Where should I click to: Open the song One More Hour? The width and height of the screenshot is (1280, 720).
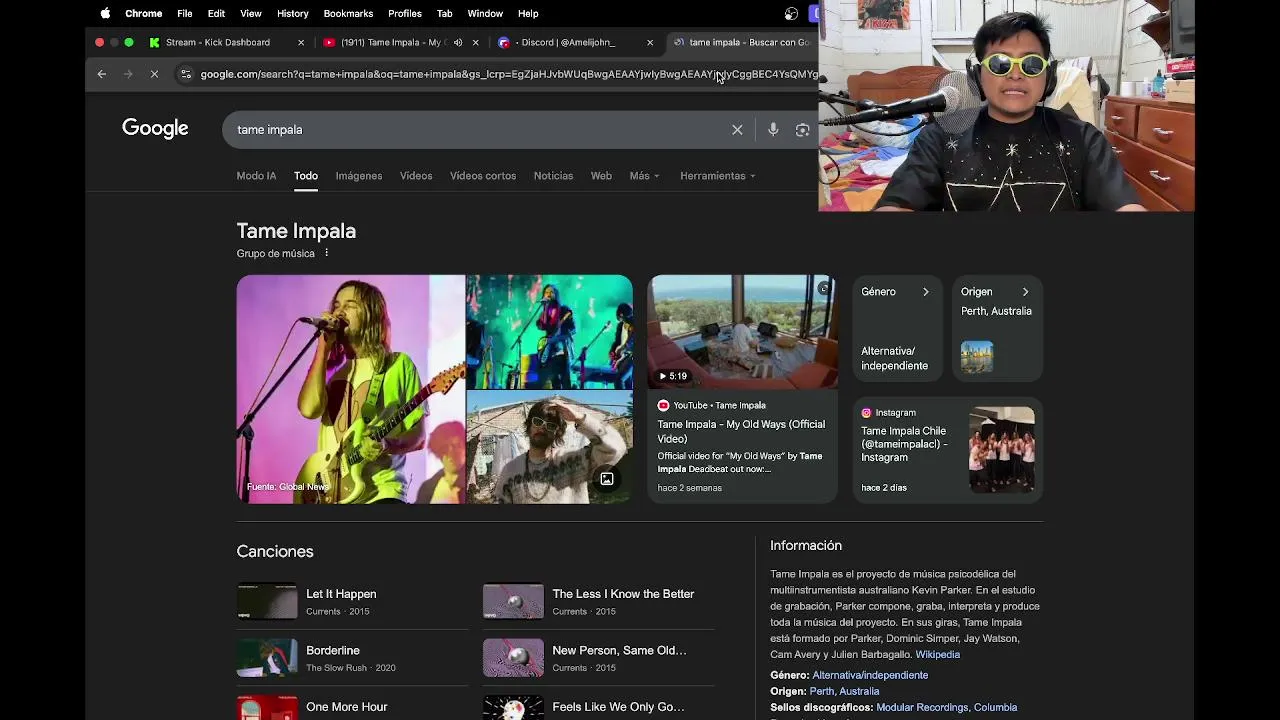pos(347,707)
